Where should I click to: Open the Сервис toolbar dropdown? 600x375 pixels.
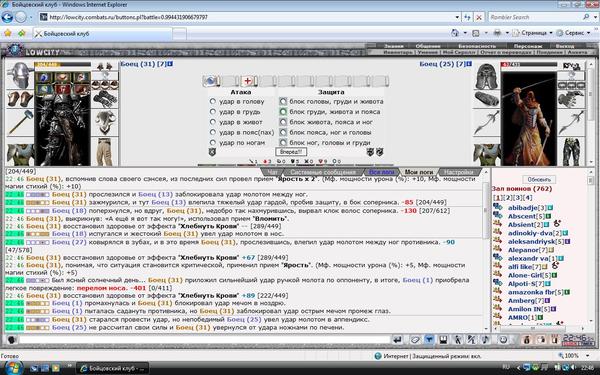589,33
